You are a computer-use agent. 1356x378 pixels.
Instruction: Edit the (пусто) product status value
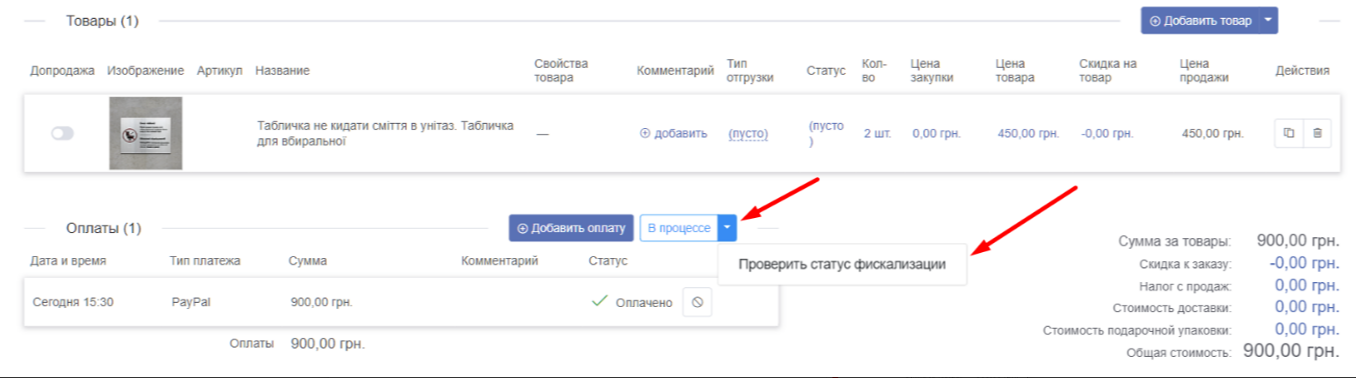click(826, 133)
